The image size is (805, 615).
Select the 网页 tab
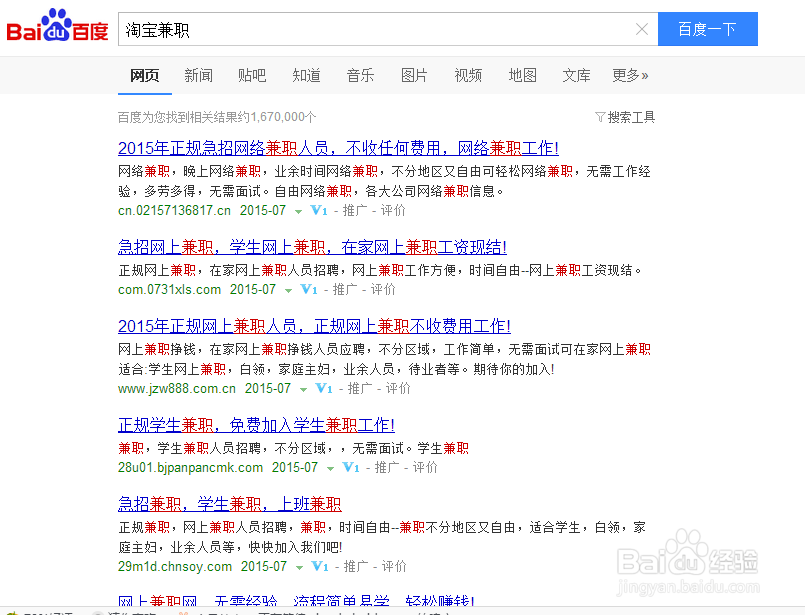coord(145,75)
